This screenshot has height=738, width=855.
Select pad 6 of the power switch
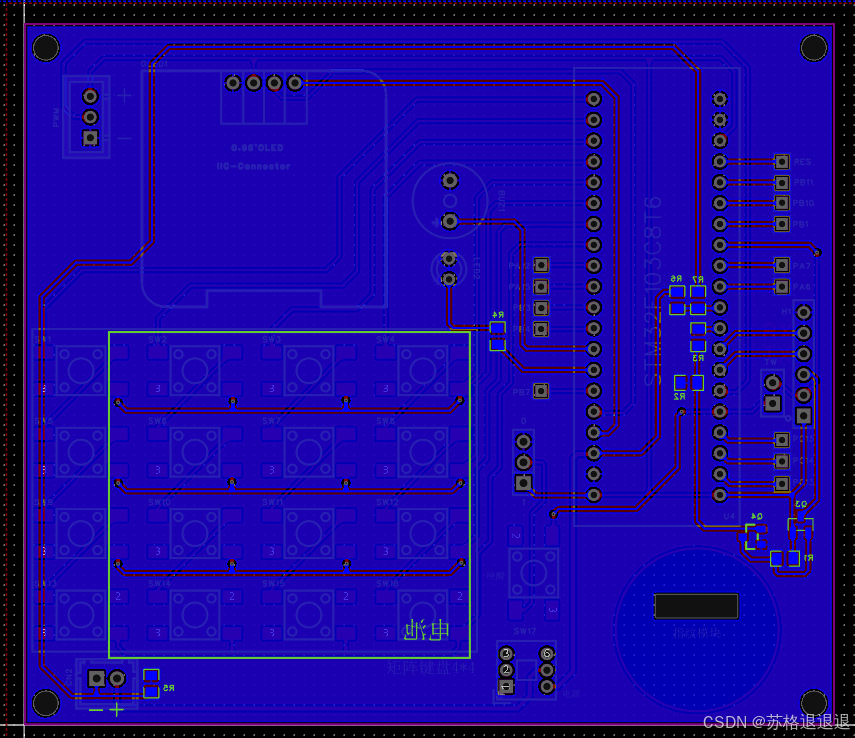point(547,653)
